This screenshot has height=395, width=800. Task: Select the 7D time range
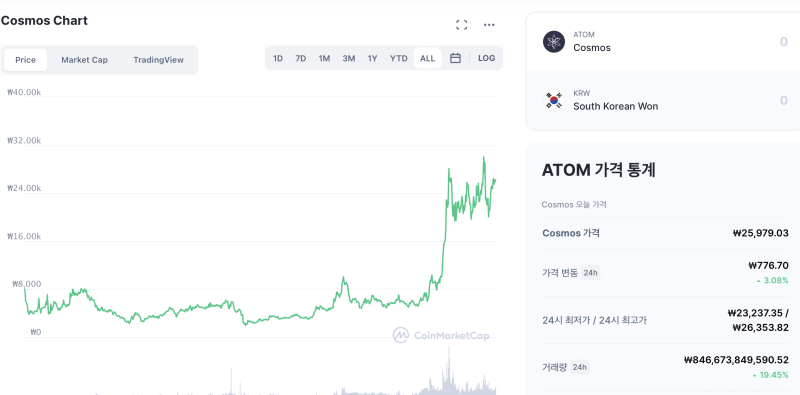click(x=301, y=58)
